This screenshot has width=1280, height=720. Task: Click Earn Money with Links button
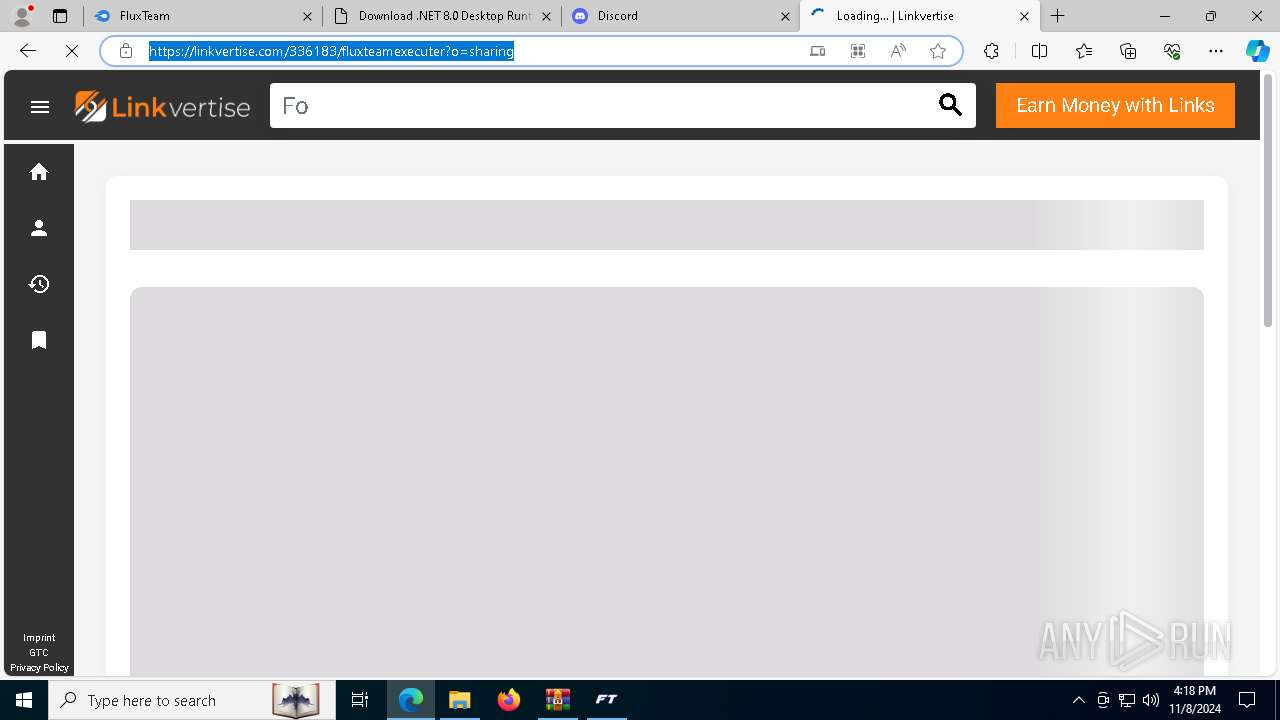1115,105
